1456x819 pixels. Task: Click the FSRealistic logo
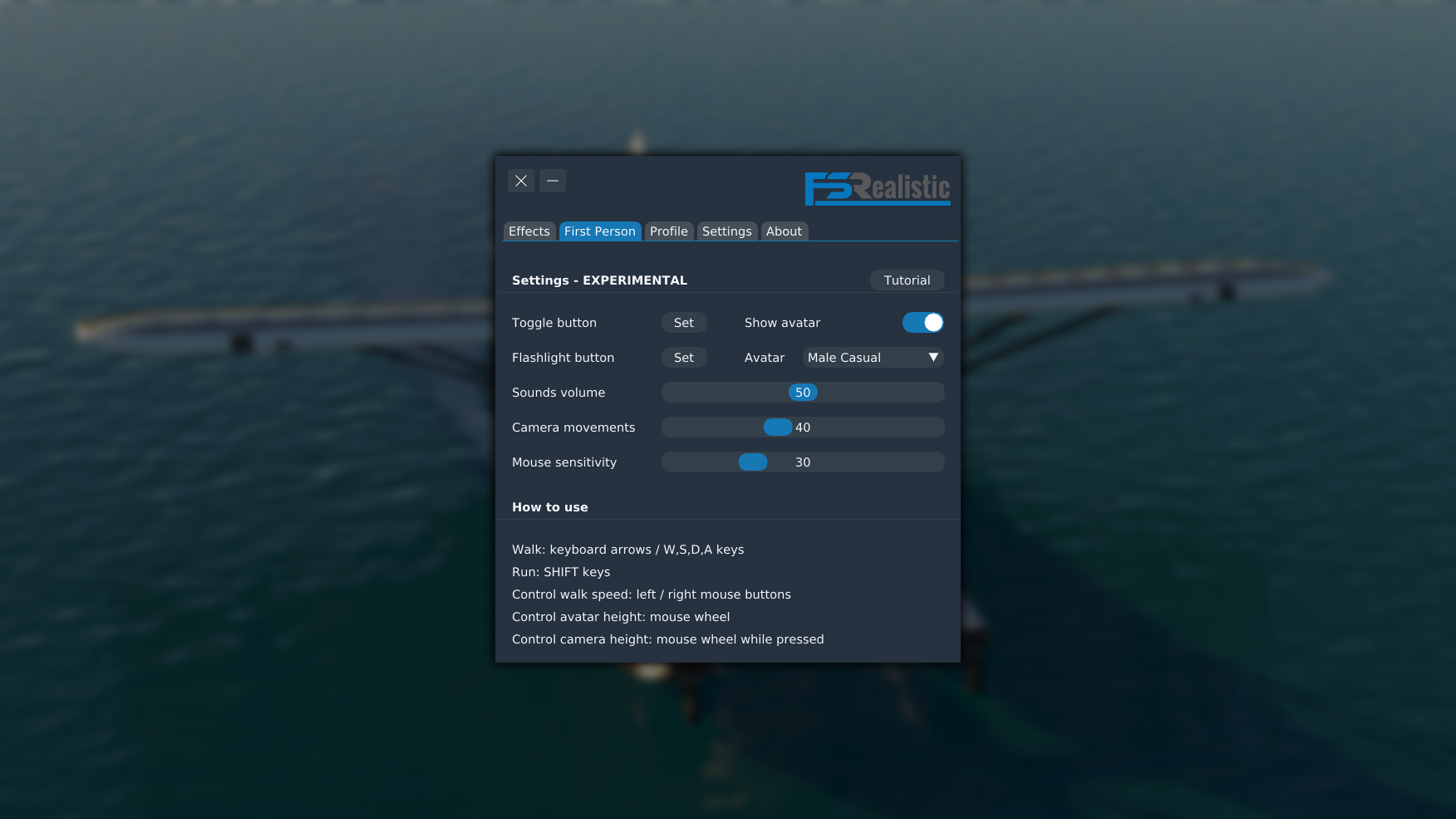click(877, 188)
